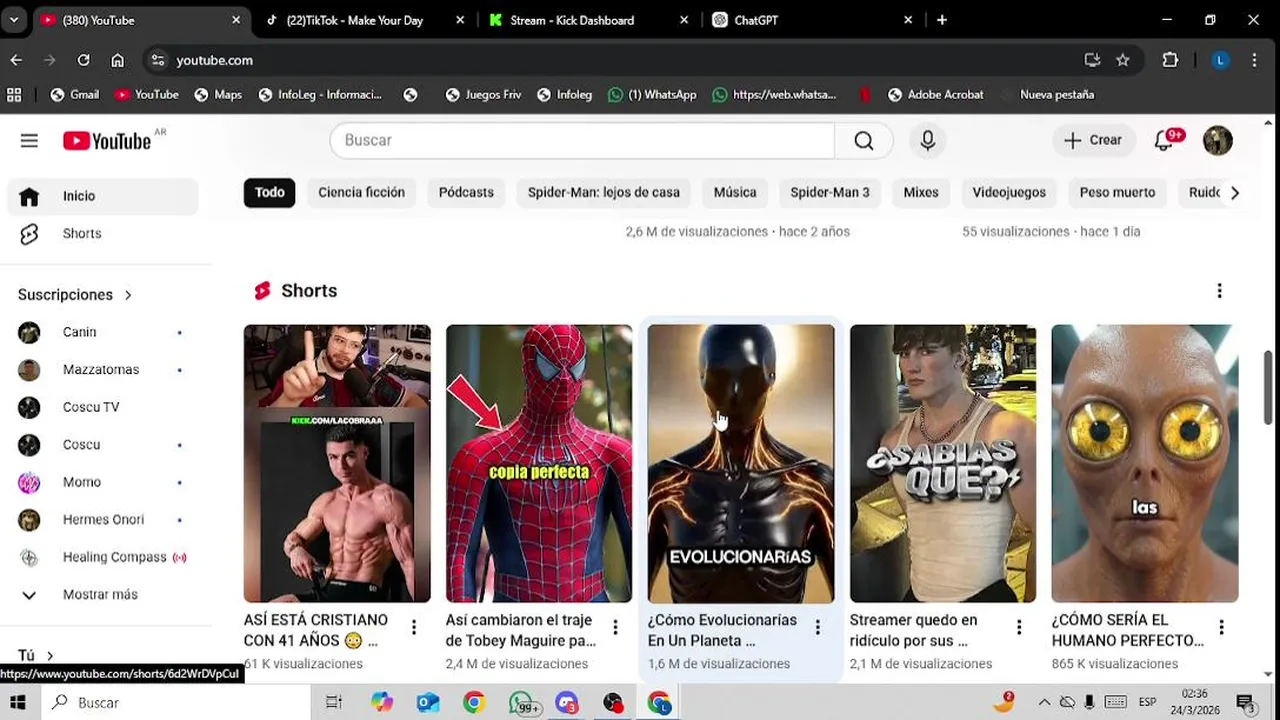Select the Música chip
The image size is (1280, 720).
735,192
